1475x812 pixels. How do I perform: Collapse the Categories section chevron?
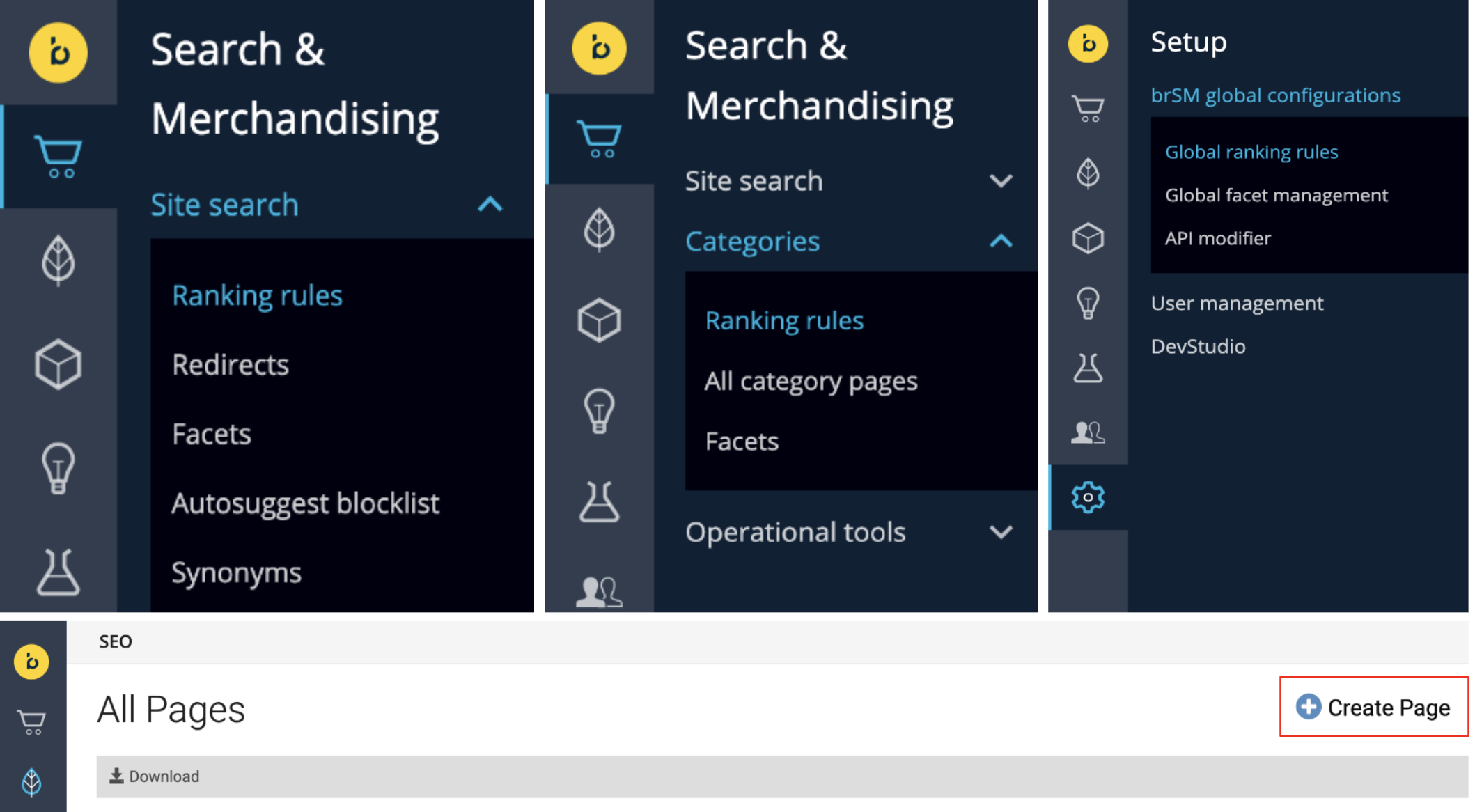[1001, 242]
